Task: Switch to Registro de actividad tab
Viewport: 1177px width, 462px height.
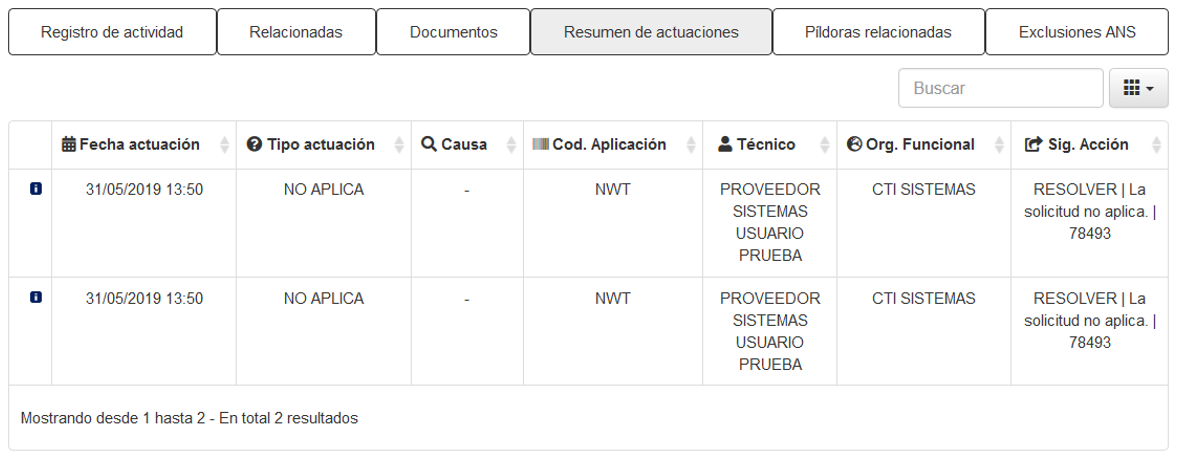Action: (x=113, y=32)
